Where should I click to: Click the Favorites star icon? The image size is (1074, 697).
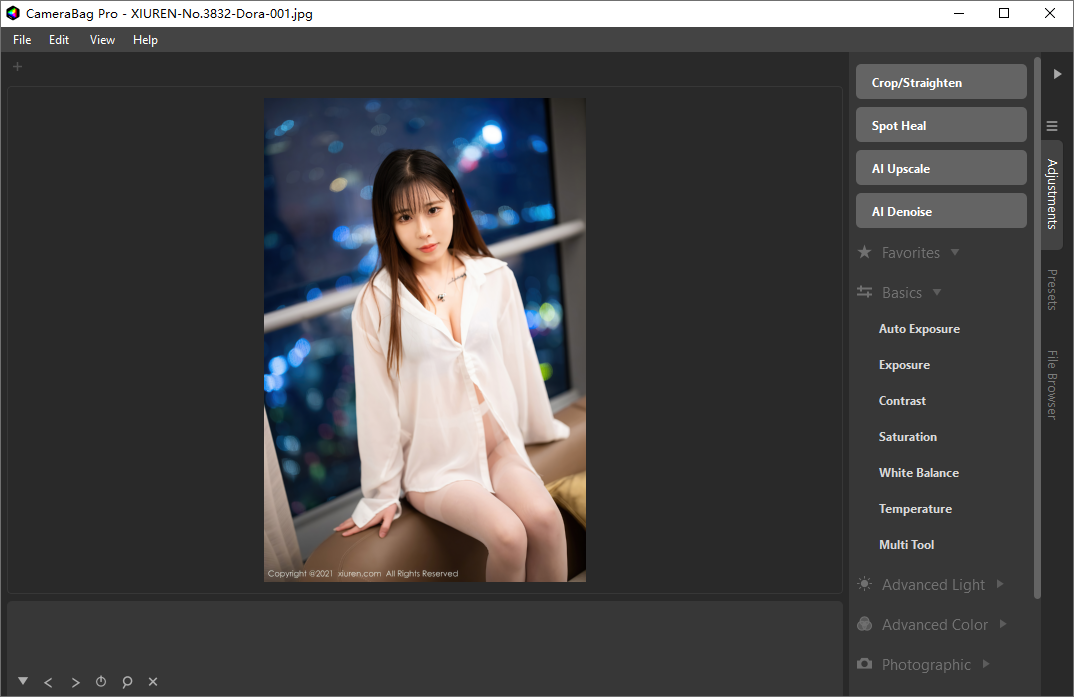point(864,252)
